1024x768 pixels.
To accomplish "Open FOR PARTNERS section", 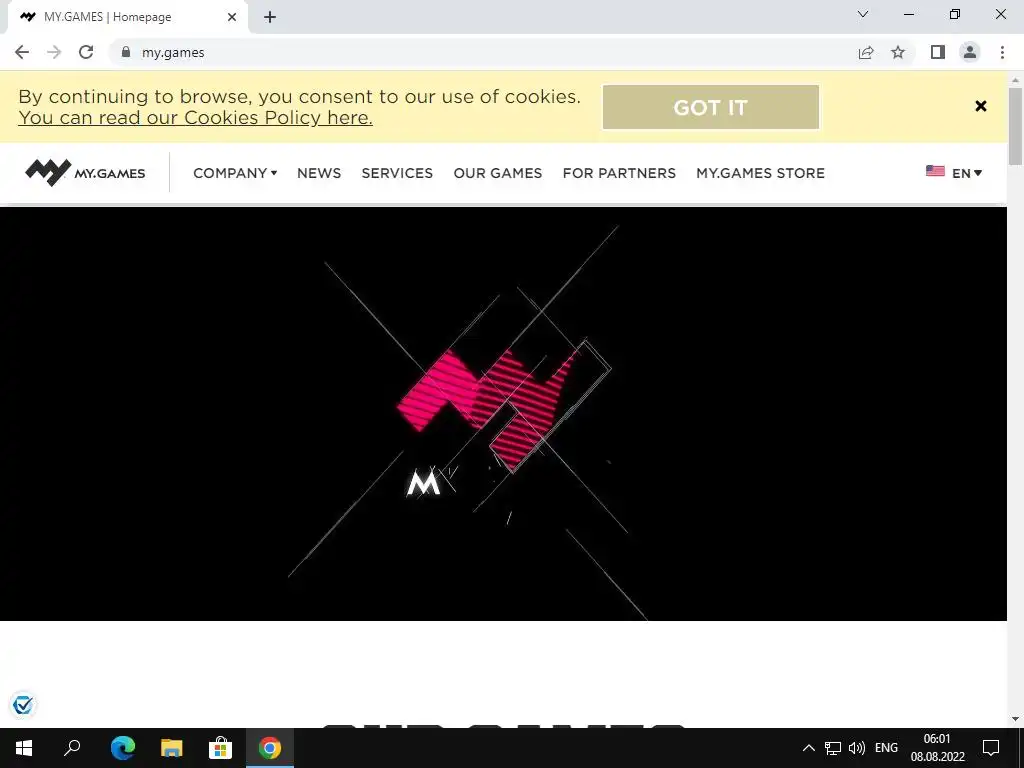I will tap(619, 173).
